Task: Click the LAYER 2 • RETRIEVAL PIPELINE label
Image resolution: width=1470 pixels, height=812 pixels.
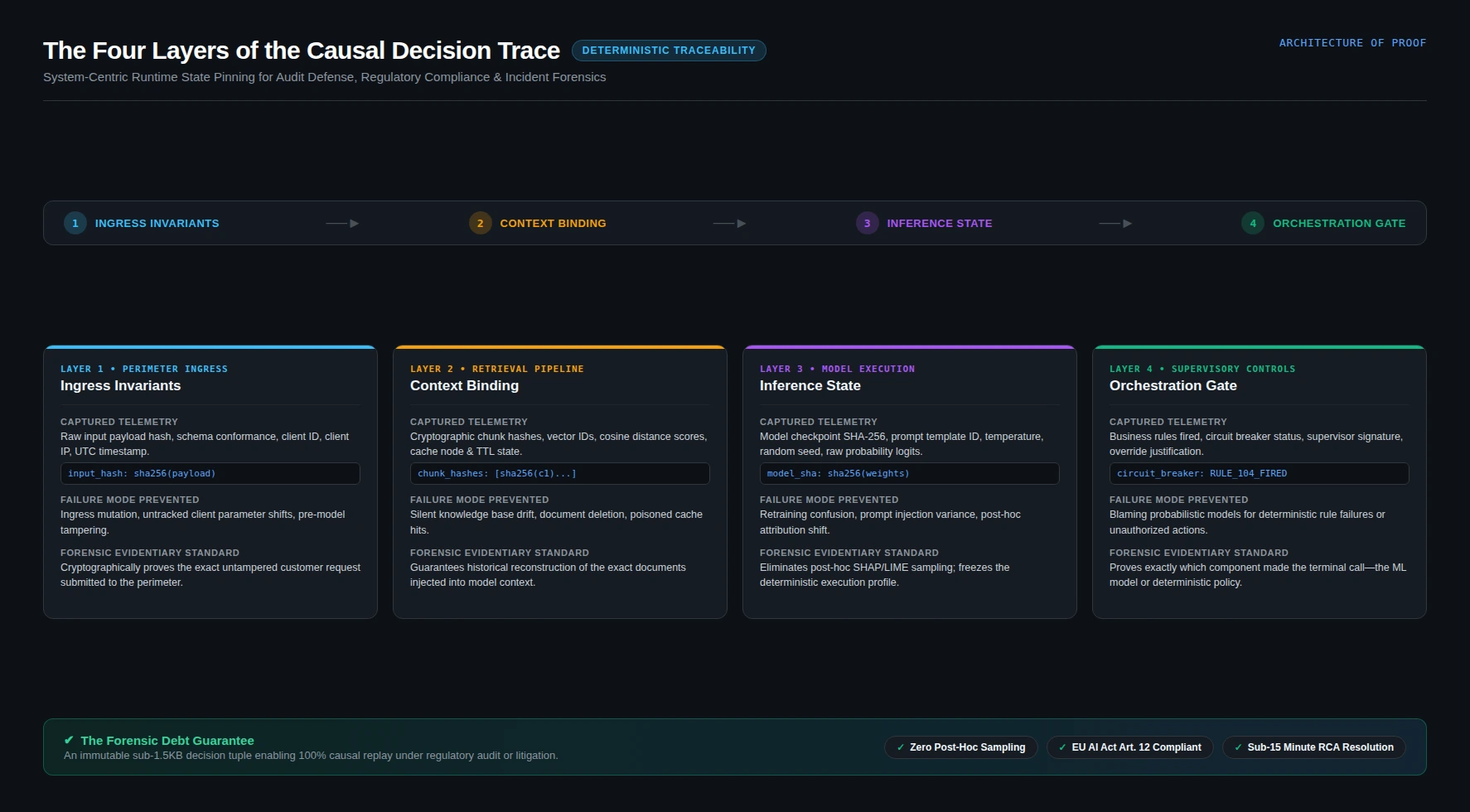Action: click(x=497, y=369)
